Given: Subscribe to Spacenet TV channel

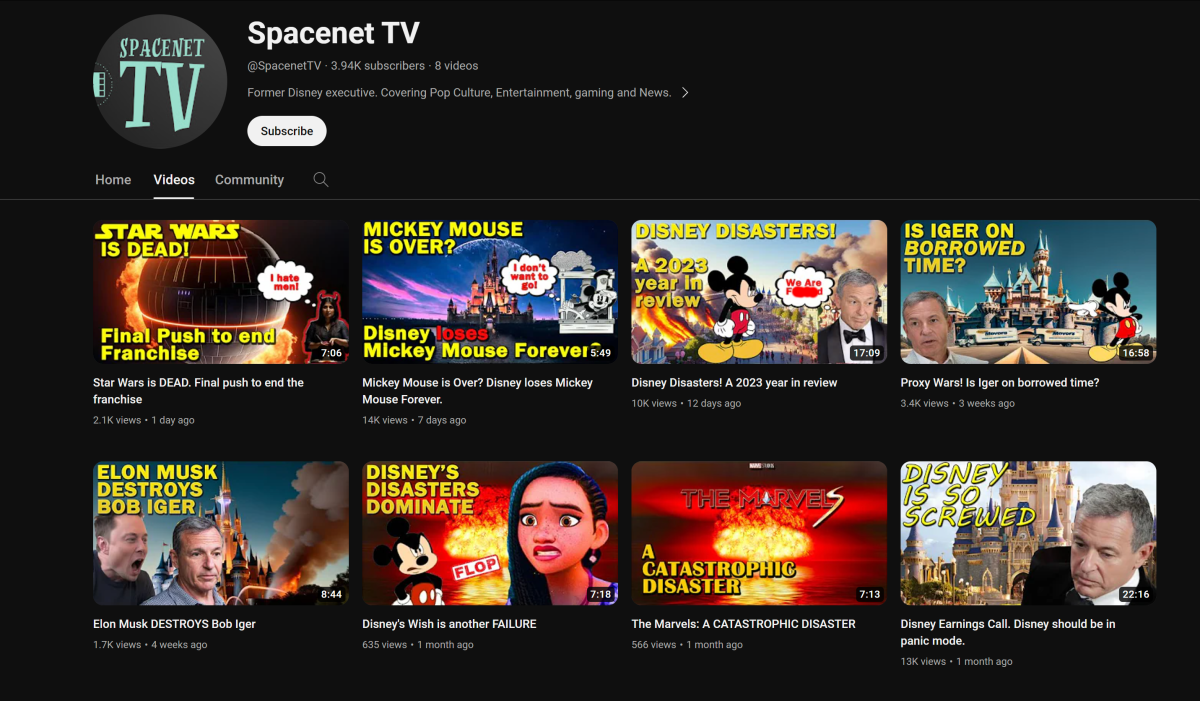Looking at the screenshot, I should (x=287, y=131).
